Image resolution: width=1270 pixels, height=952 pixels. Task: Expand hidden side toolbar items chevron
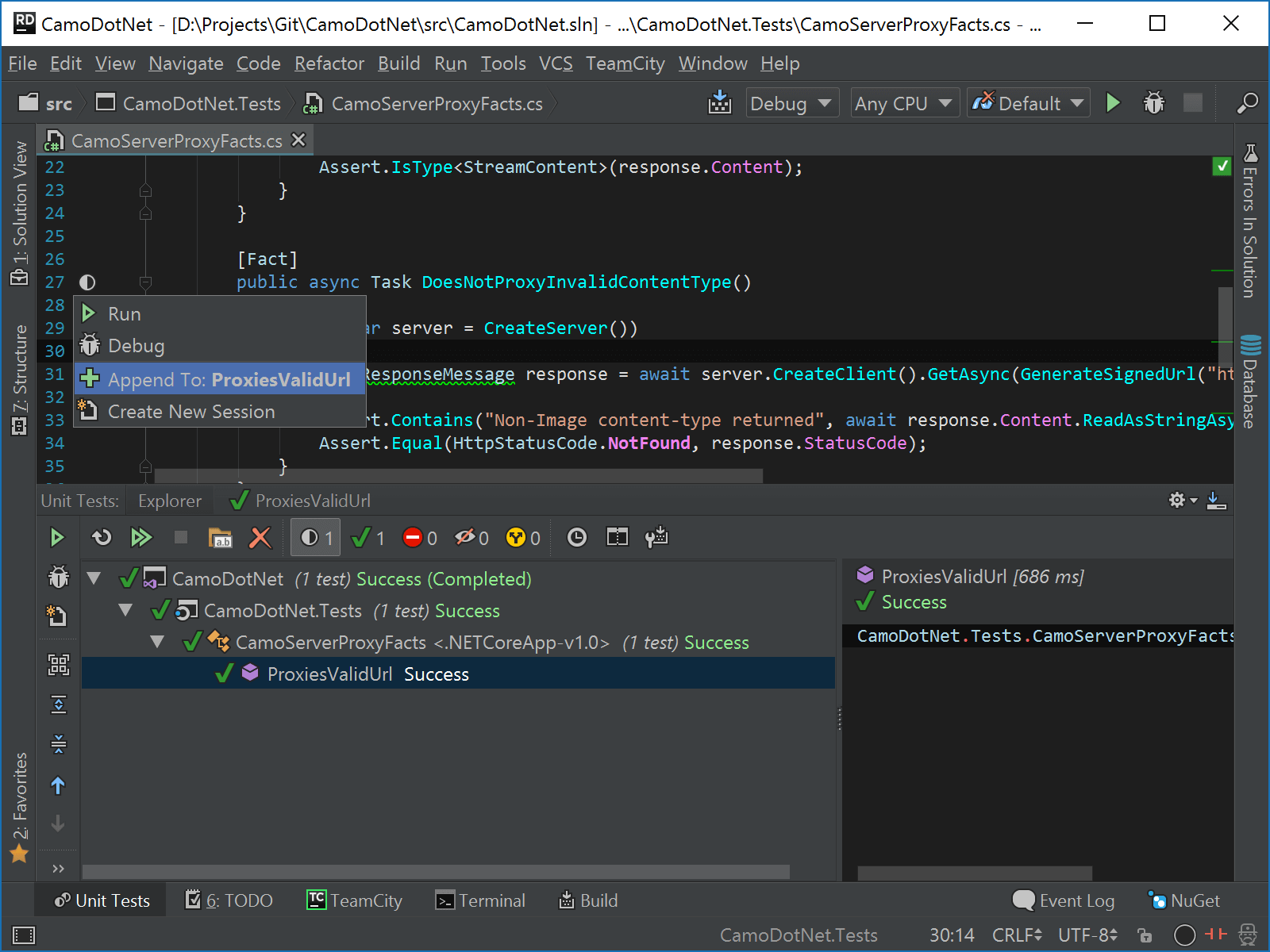58,869
